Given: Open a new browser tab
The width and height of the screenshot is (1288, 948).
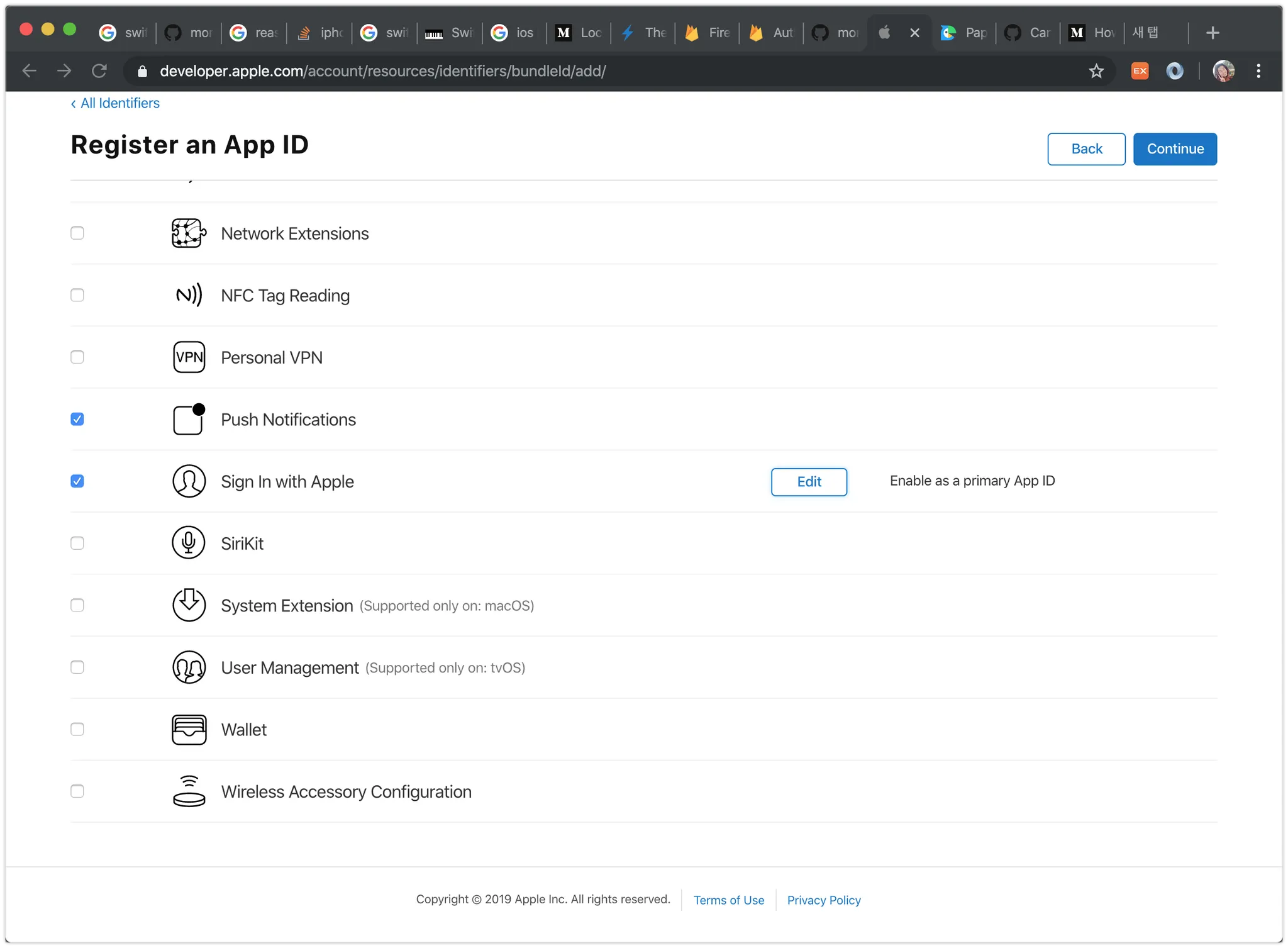Looking at the screenshot, I should coord(1213,33).
